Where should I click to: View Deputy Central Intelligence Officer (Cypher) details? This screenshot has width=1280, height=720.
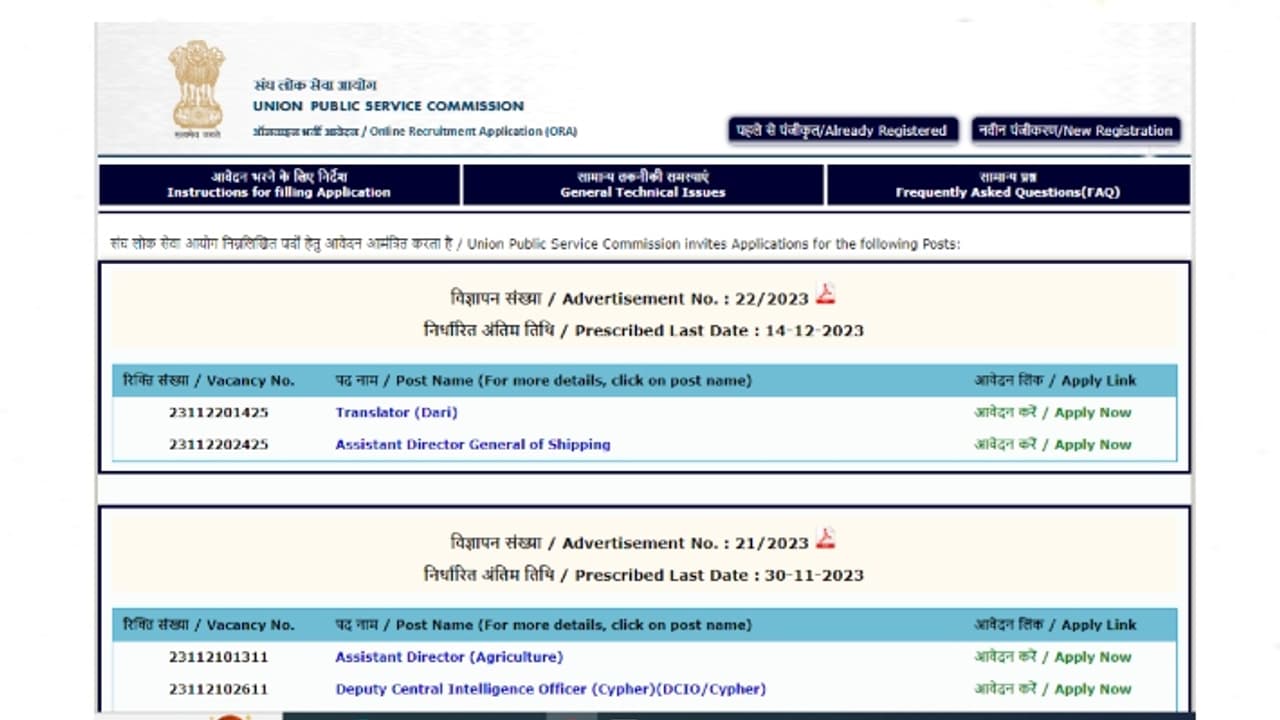pyautogui.click(x=550, y=689)
